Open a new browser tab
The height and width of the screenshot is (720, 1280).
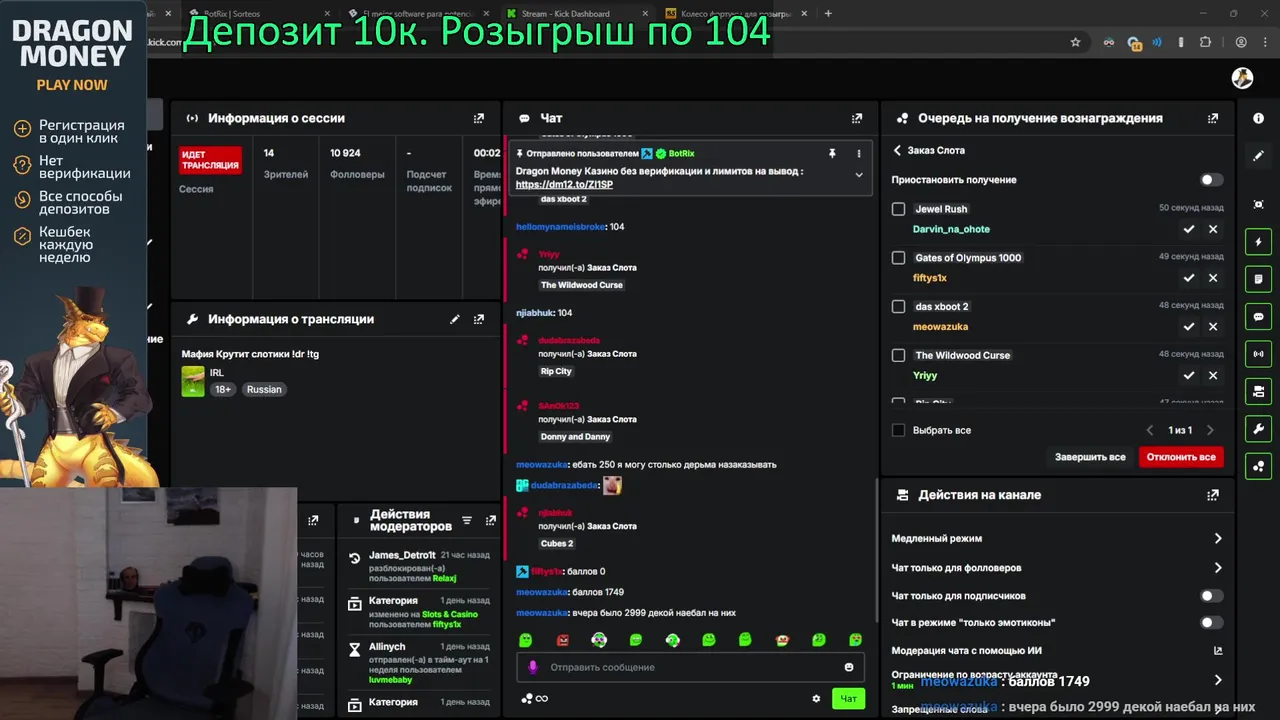[x=828, y=14]
